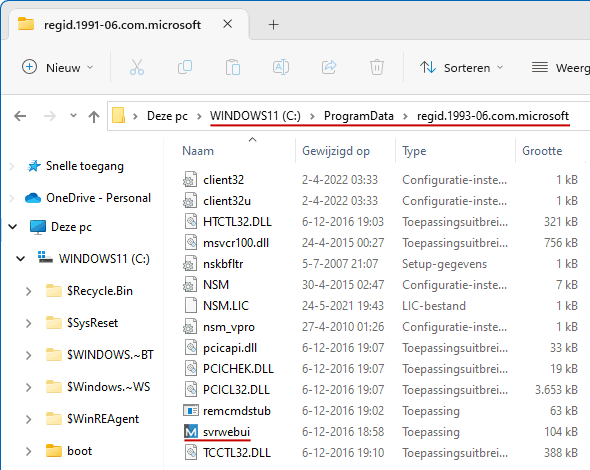Image resolution: width=590 pixels, height=470 pixels.
Task: Open chevron after 'Deze pc' breadcrumb
Action: click(x=199, y=116)
